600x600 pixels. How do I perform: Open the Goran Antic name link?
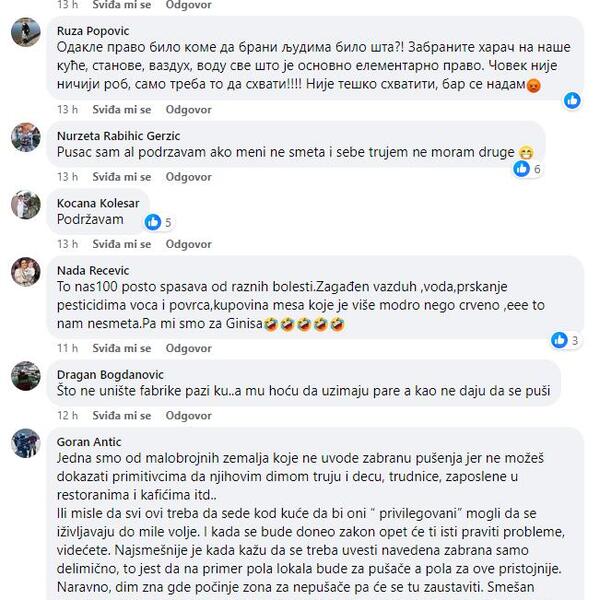click(x=89, y=442)
